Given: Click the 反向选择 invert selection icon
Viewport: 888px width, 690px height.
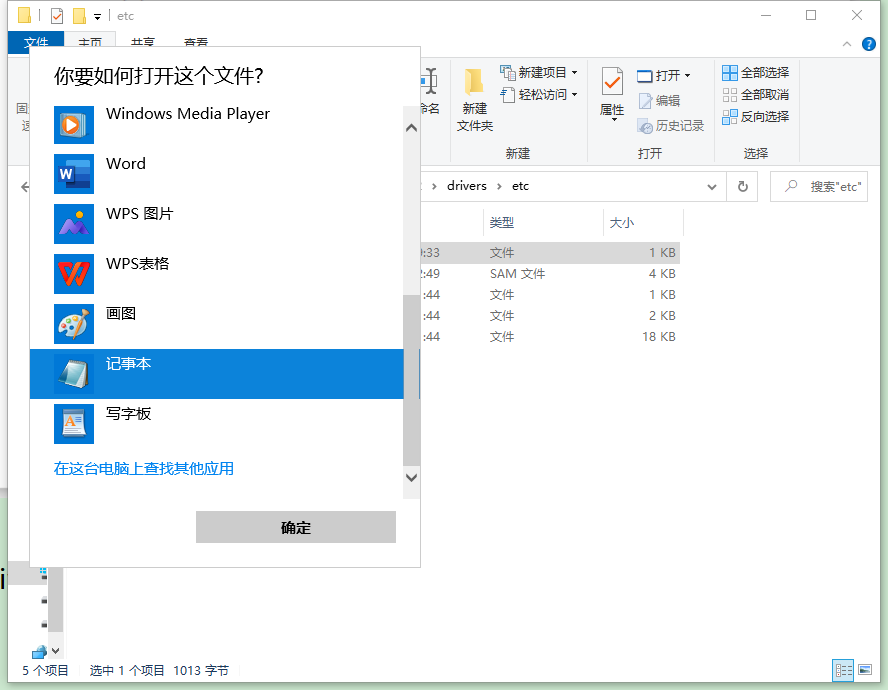Looking at the screenshot, I should tap(730, 117).
